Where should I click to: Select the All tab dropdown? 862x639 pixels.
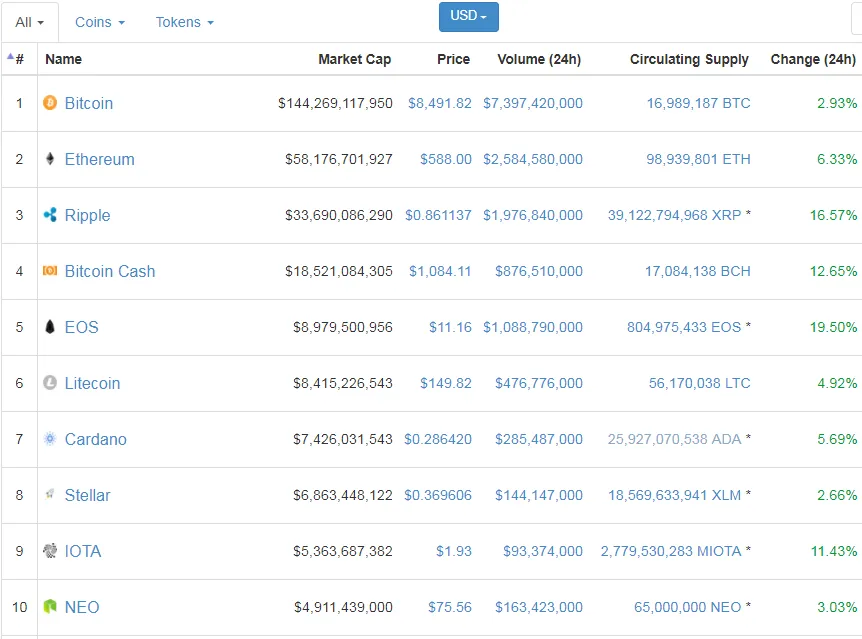point(30,23)
